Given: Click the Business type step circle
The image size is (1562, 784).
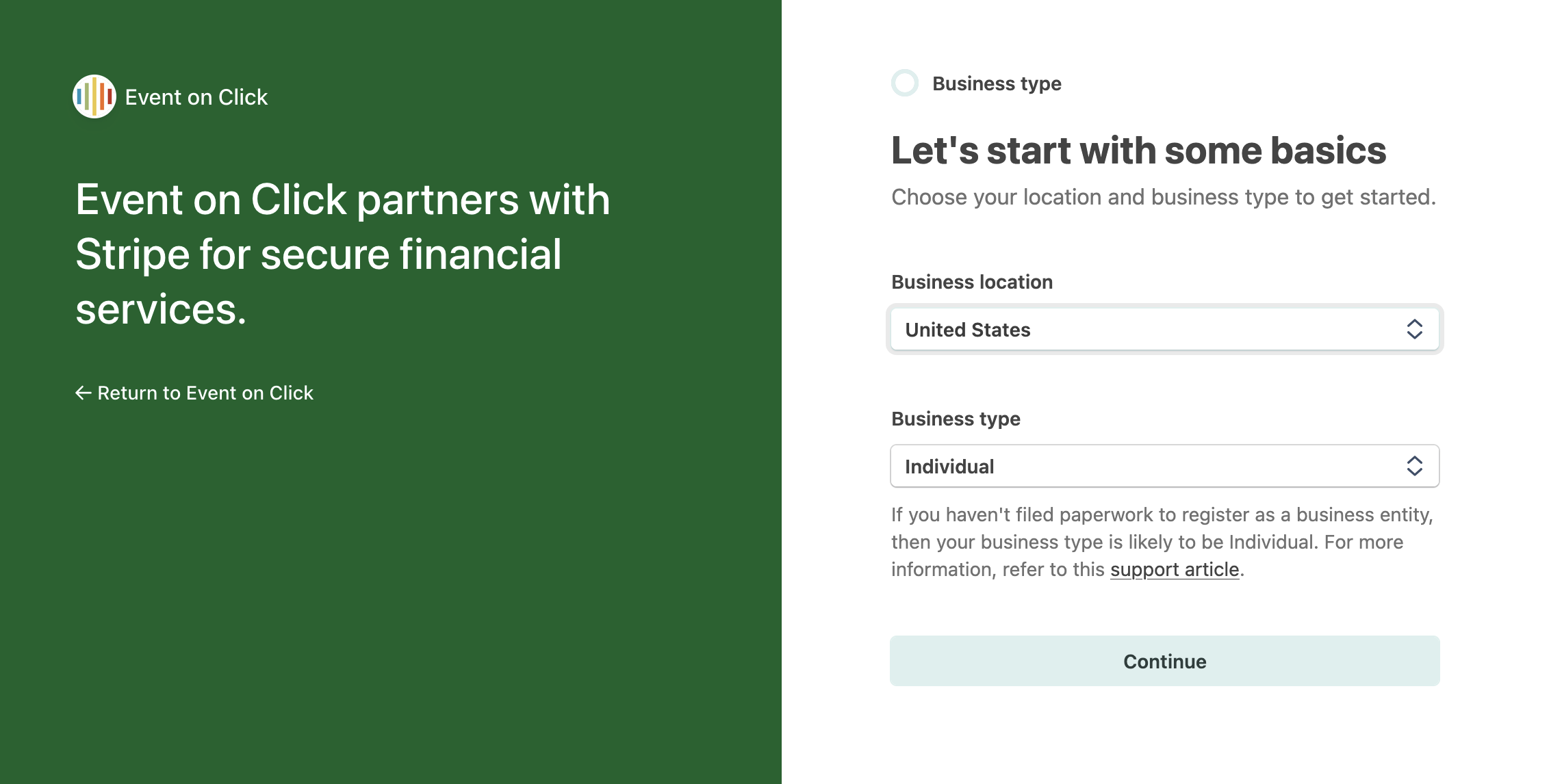Looking at the screenshot, I should [905, 83].
